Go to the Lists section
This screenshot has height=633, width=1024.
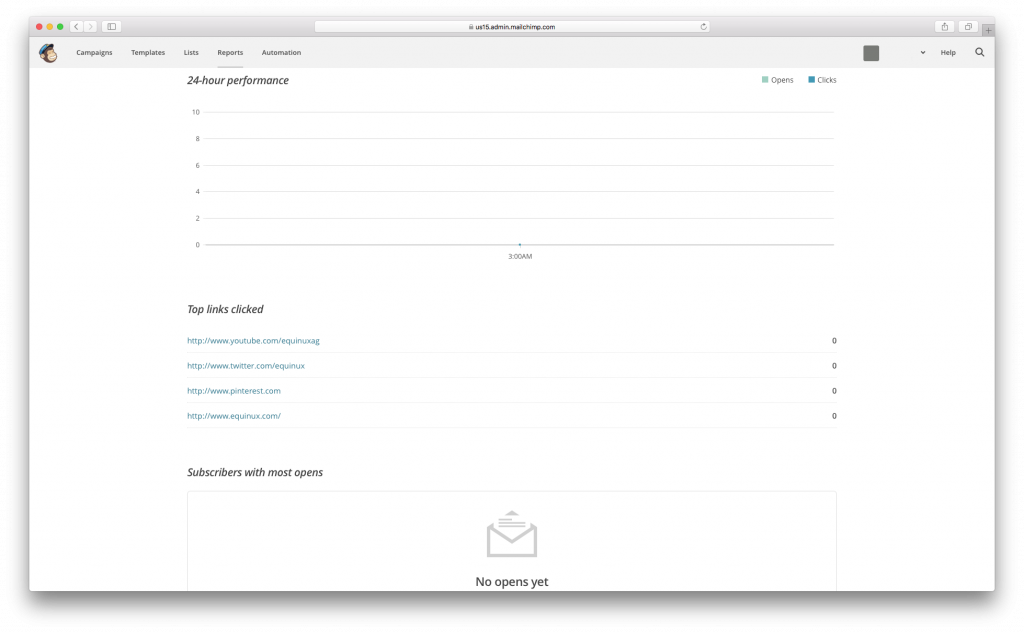click(x=191, y=52)
